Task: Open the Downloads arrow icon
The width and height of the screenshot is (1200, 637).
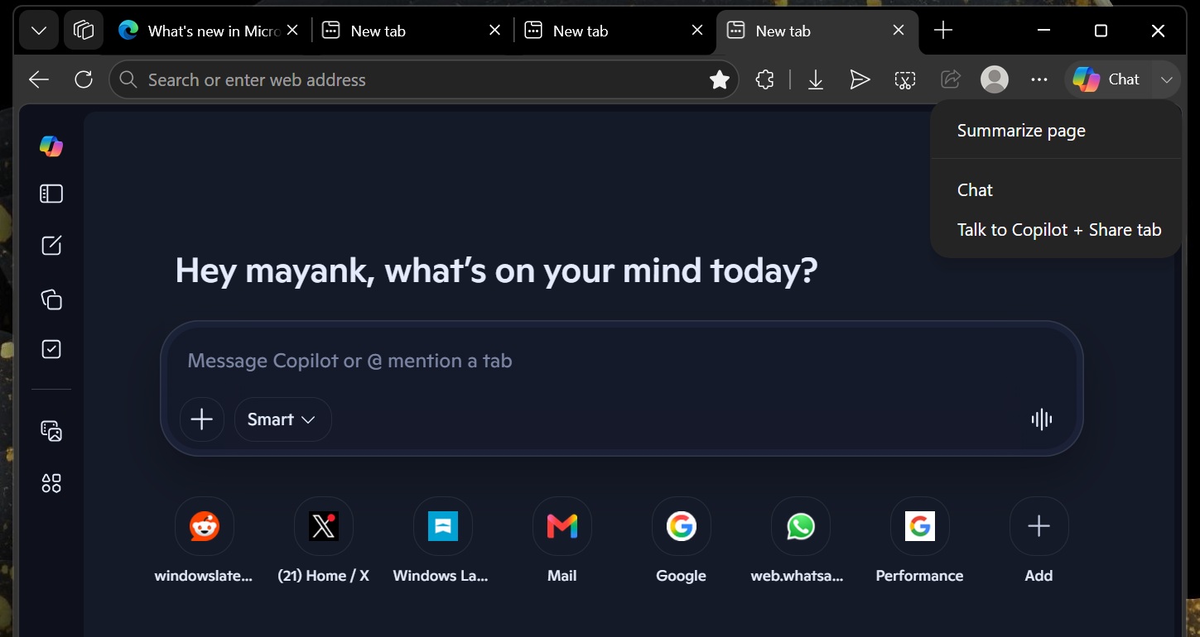Action: (815, 80)
